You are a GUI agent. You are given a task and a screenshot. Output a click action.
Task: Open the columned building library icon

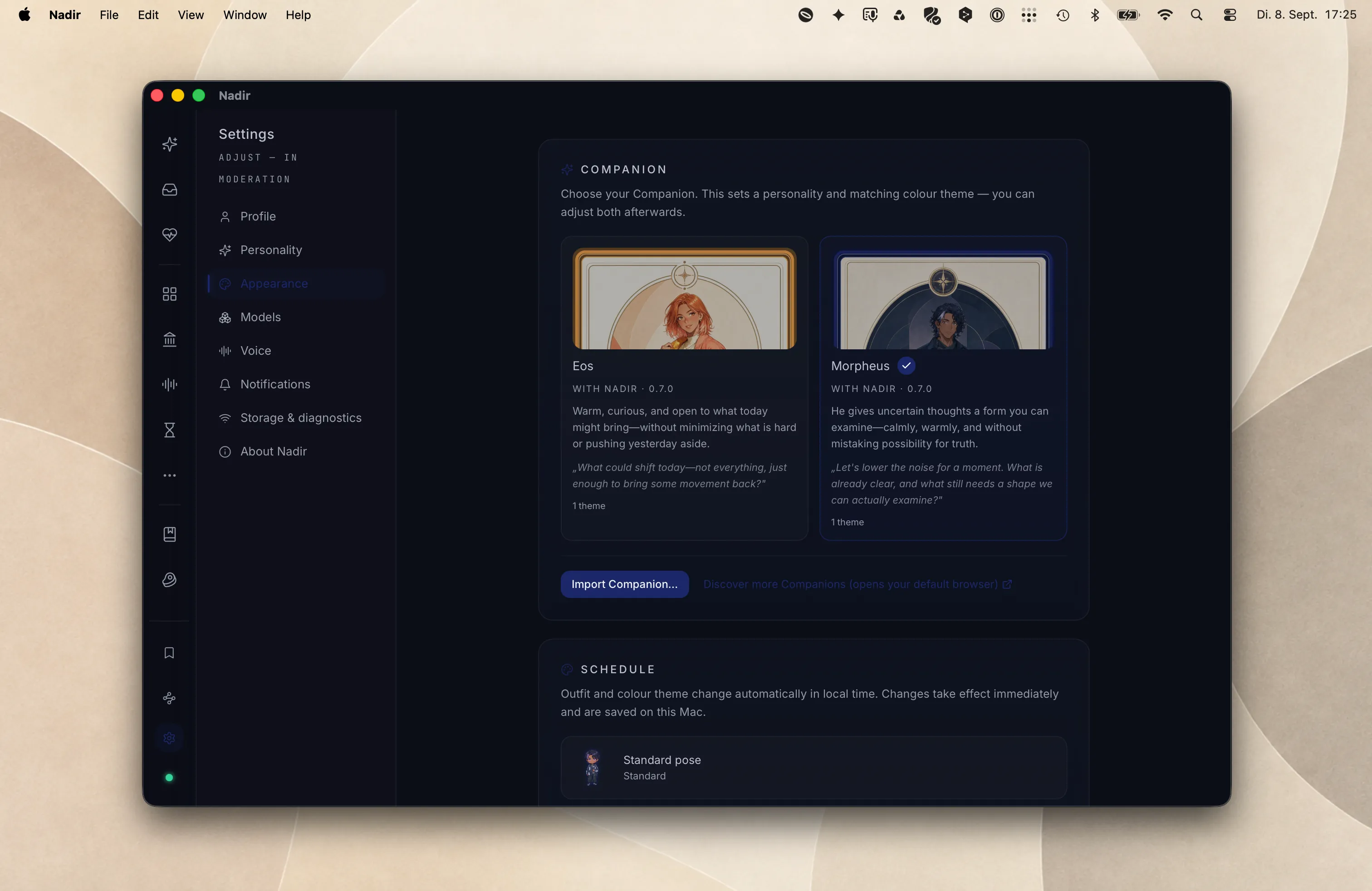coord(170,339)
